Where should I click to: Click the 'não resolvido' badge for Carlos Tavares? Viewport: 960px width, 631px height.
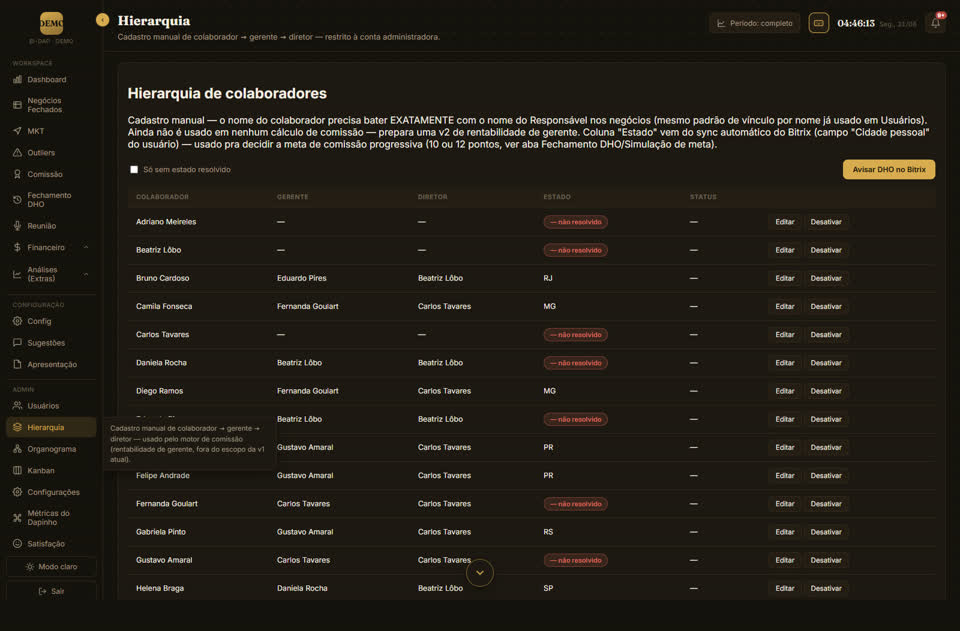576,335
